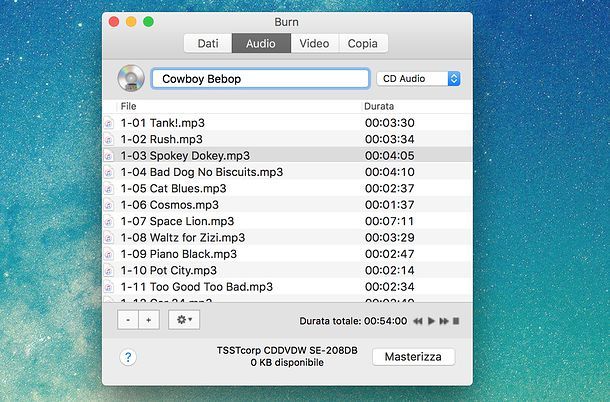Click duration 00:01:37 of Cosmos
Screen dimensions: 610x402
point(389,205)
